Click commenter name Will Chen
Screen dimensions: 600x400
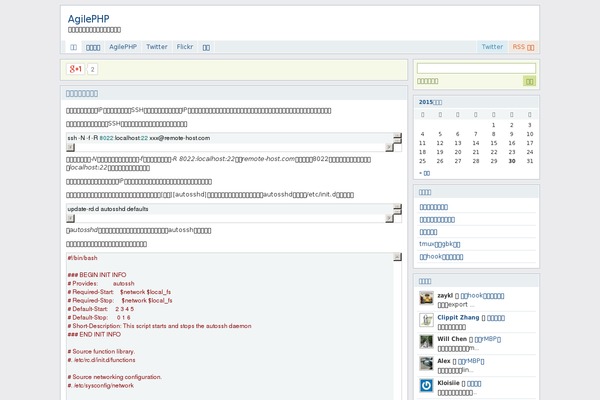[452, 339]
